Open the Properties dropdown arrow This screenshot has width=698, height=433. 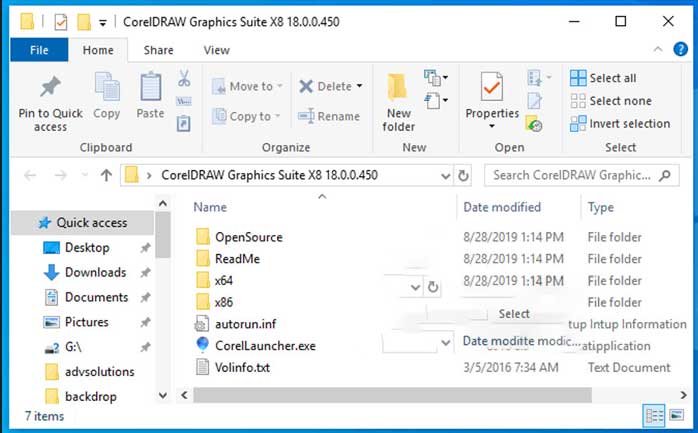492,126
